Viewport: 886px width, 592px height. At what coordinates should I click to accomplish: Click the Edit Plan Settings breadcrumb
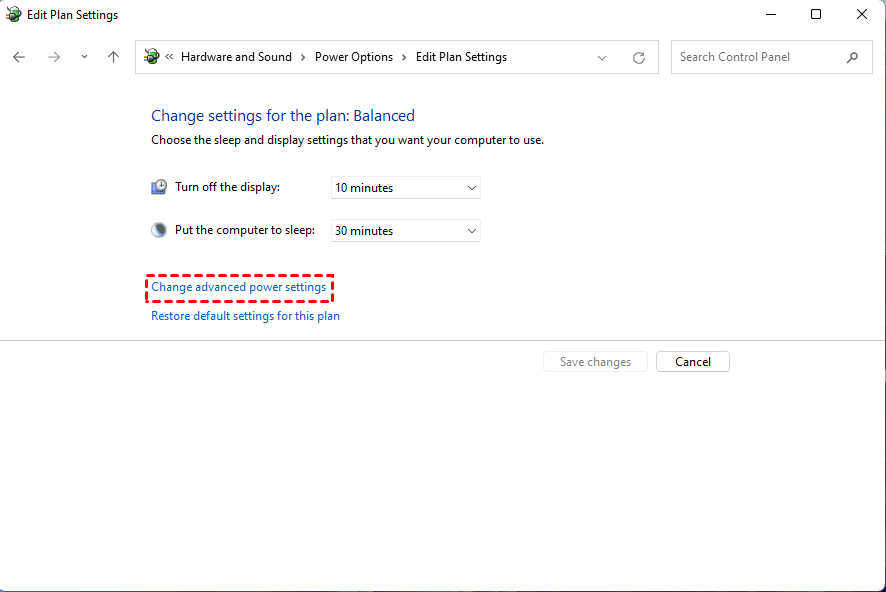pos(461,57)
